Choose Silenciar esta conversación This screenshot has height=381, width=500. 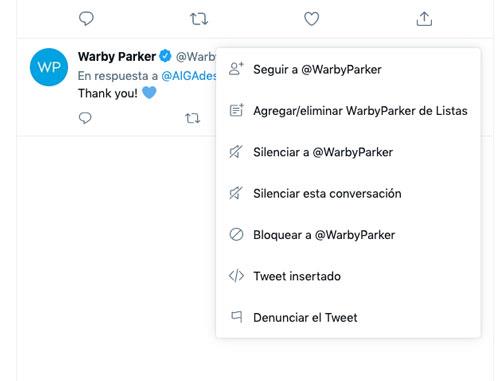pyautogui.click(x=348, y=193)
